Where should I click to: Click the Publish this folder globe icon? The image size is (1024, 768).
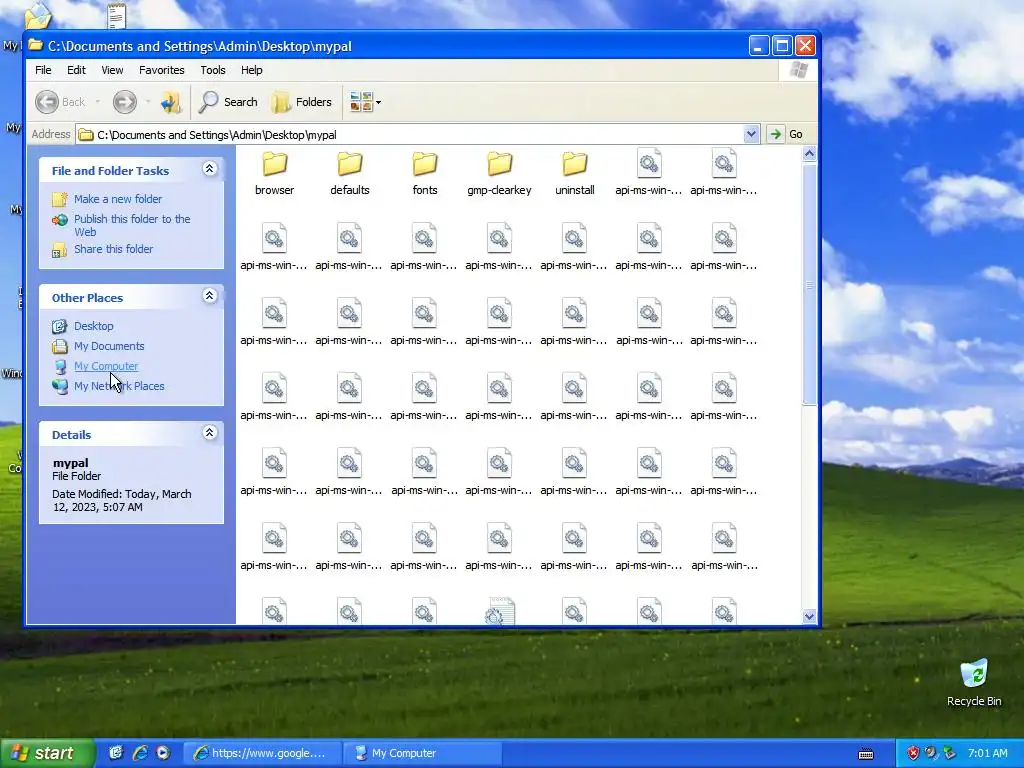tap(59, 219)
